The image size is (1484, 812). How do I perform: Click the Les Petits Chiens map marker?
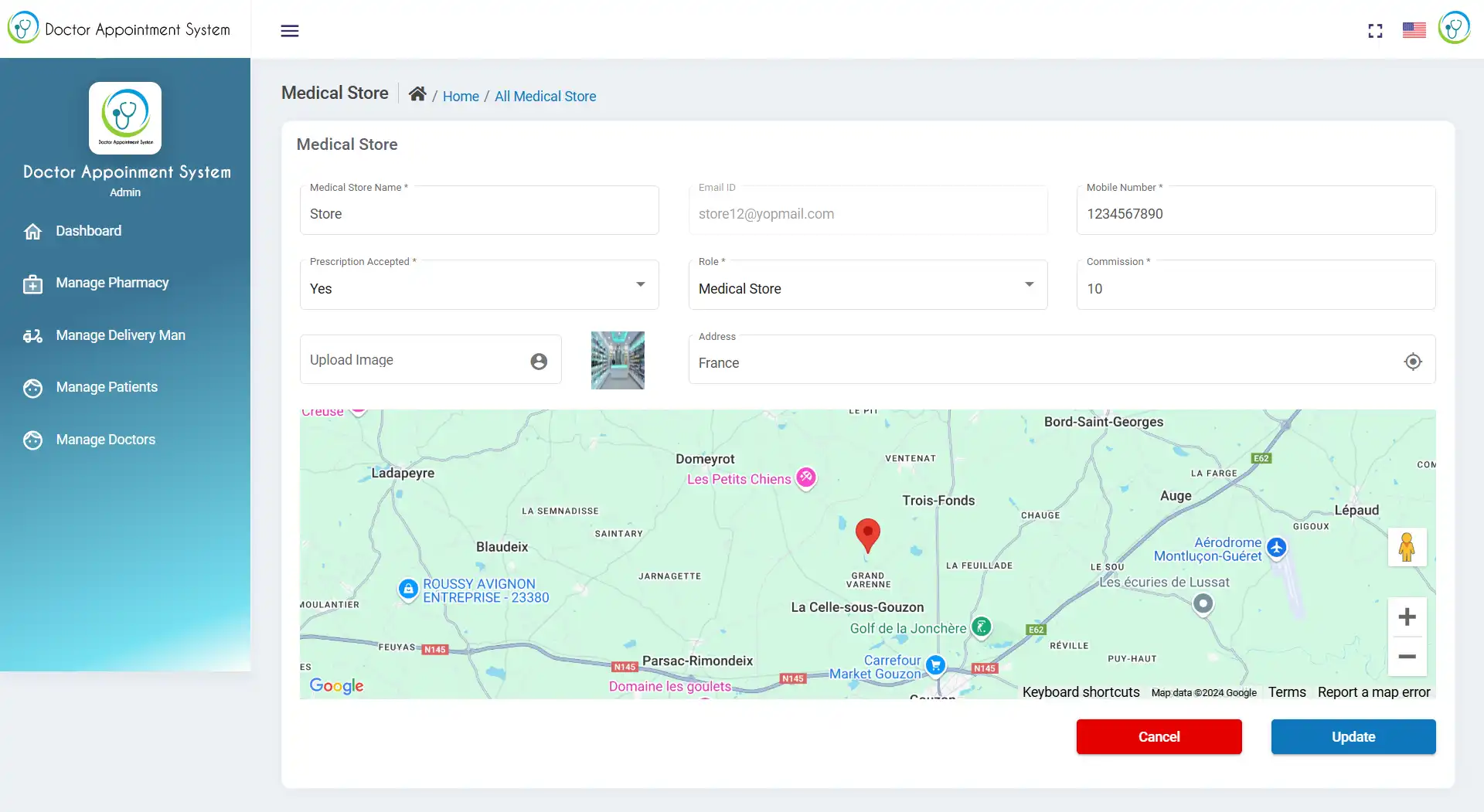pyautogui.click(x=806, y=478)
